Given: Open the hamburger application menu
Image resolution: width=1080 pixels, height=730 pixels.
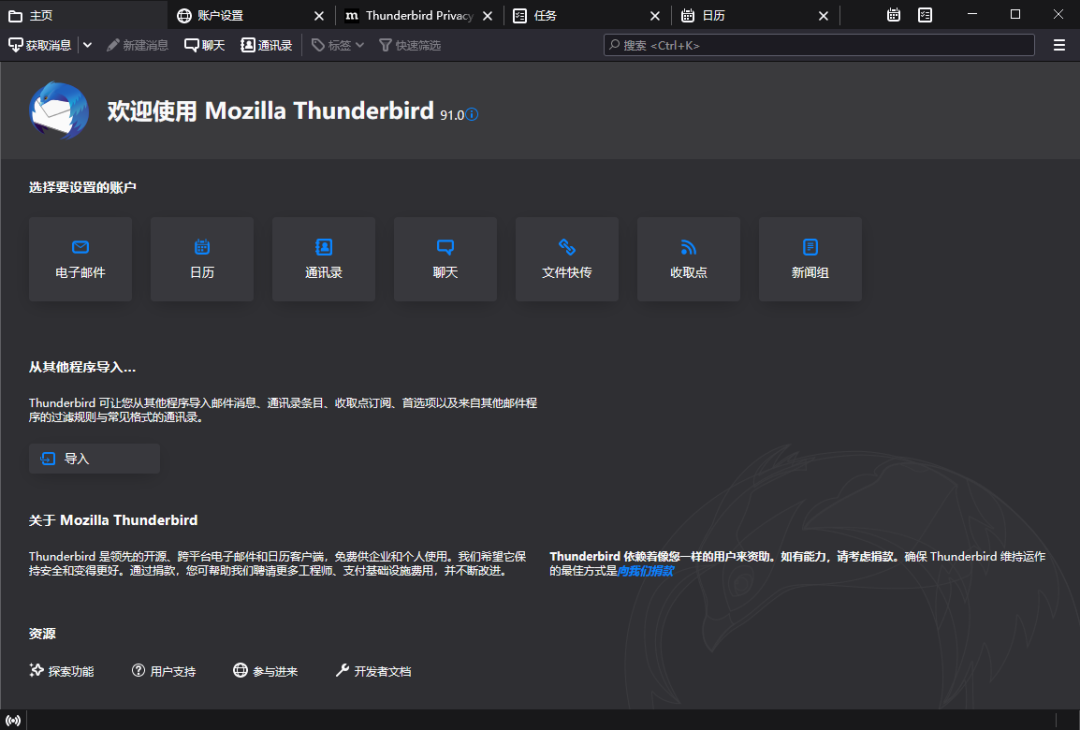Looking at the screenshot, I should coord(1059,45).
